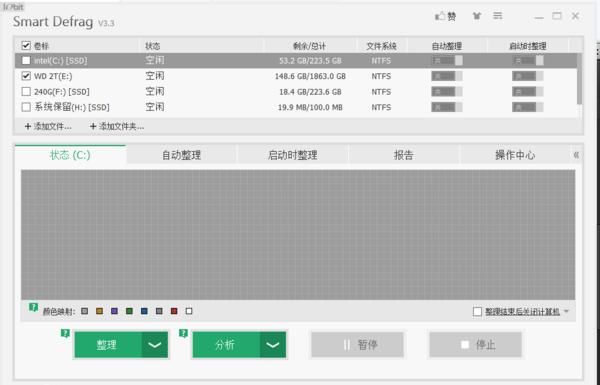Uncheck the WD 2T(E:) drive checkbox

tap(26, 76)
